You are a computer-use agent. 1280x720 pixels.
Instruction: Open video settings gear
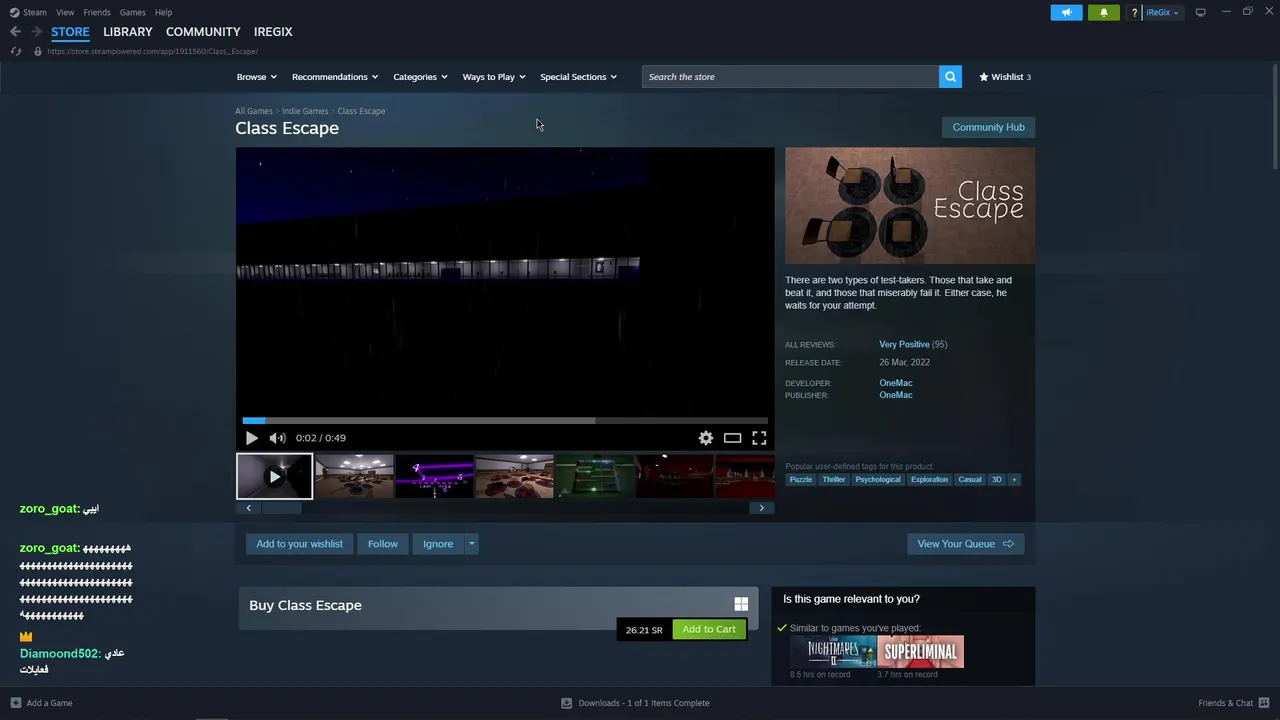point(706,438)
